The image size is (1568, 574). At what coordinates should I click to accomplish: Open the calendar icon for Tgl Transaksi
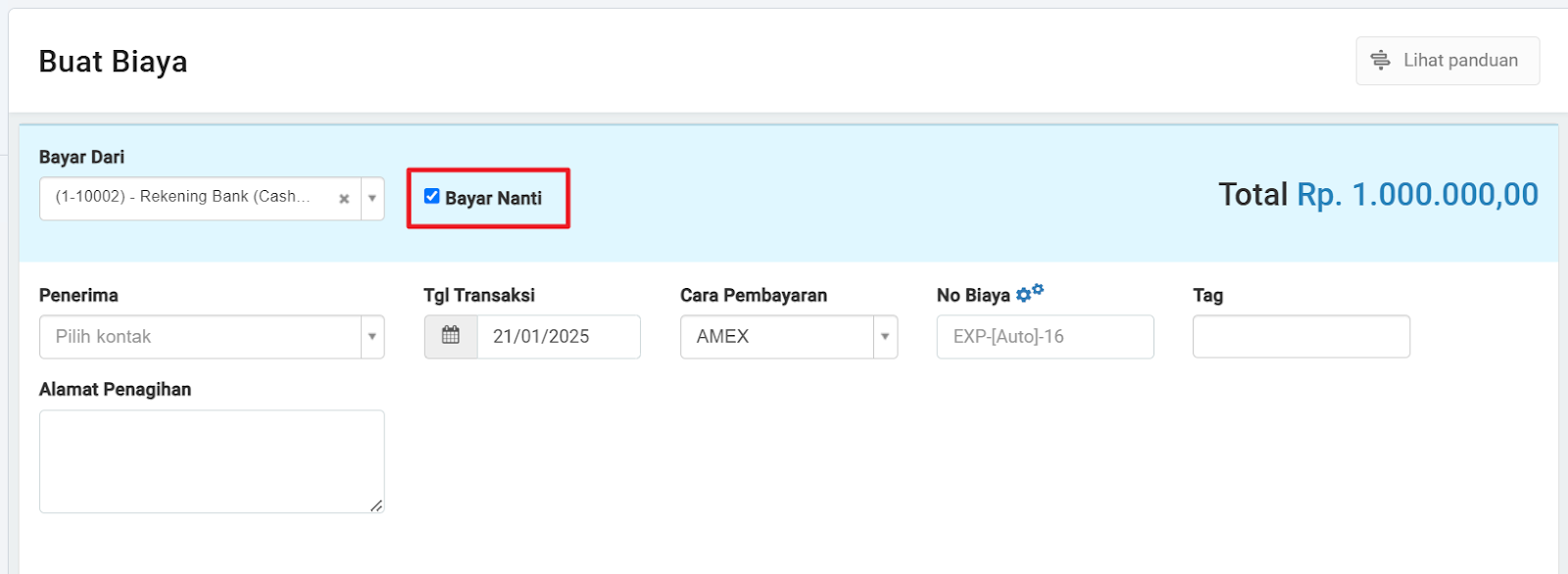point(451,336)
